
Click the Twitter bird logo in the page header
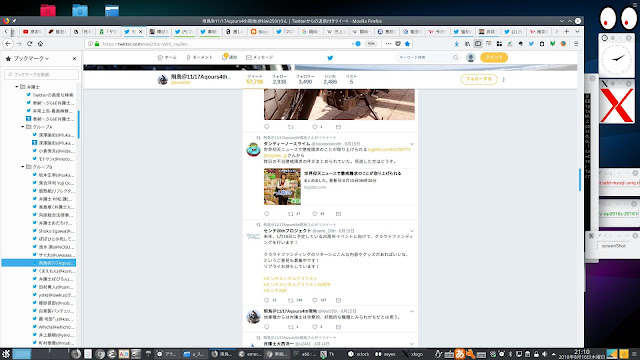(x=330, y=58)
